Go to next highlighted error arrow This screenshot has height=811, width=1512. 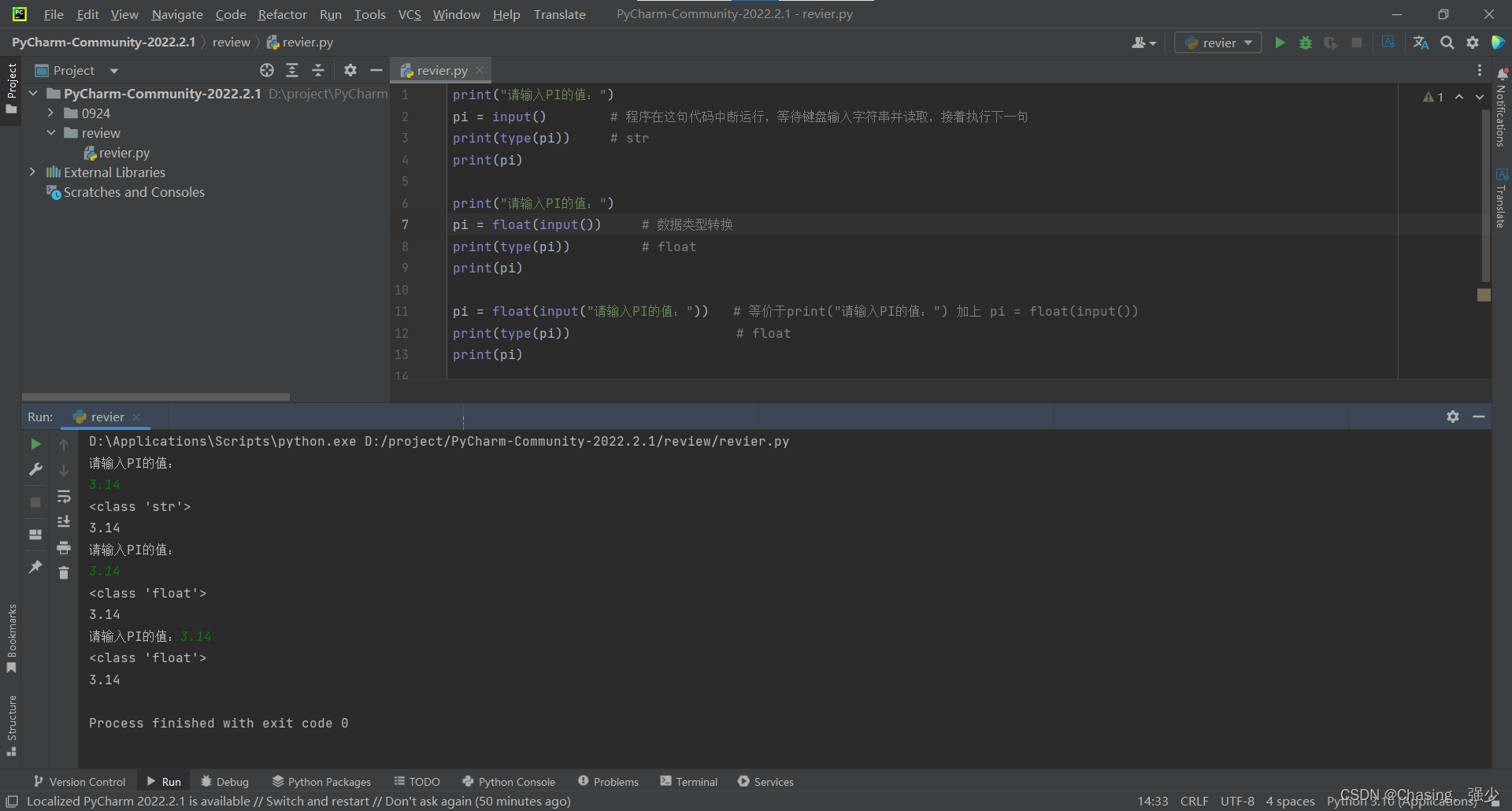pyautogui.click(x=1479, y=97)
